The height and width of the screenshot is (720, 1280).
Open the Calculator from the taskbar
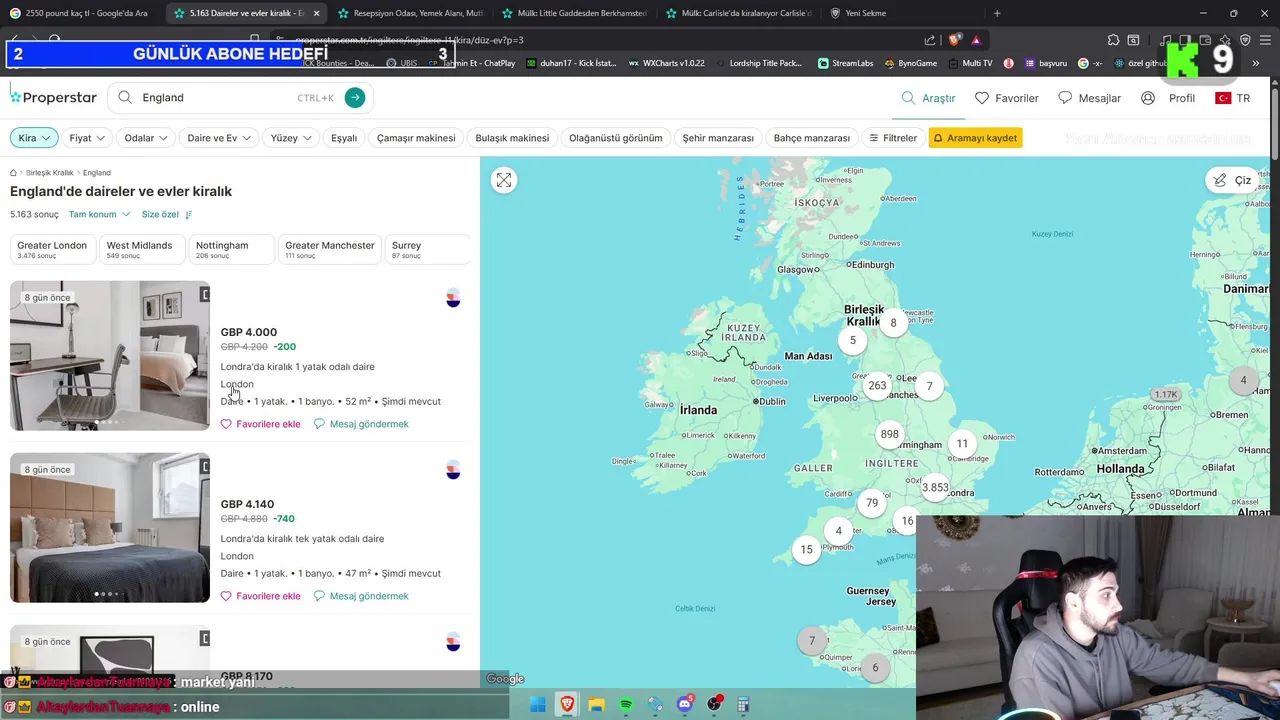coord(743,705)
